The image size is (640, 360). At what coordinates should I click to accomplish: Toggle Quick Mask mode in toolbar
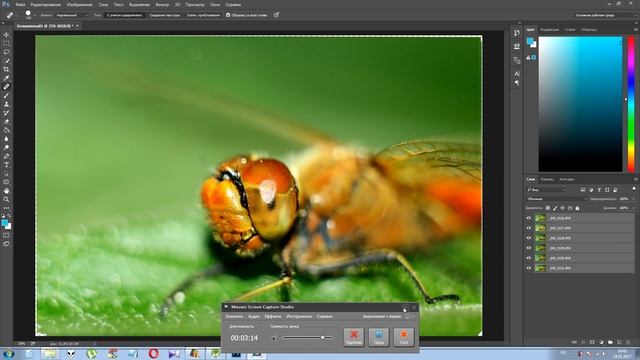6,236
